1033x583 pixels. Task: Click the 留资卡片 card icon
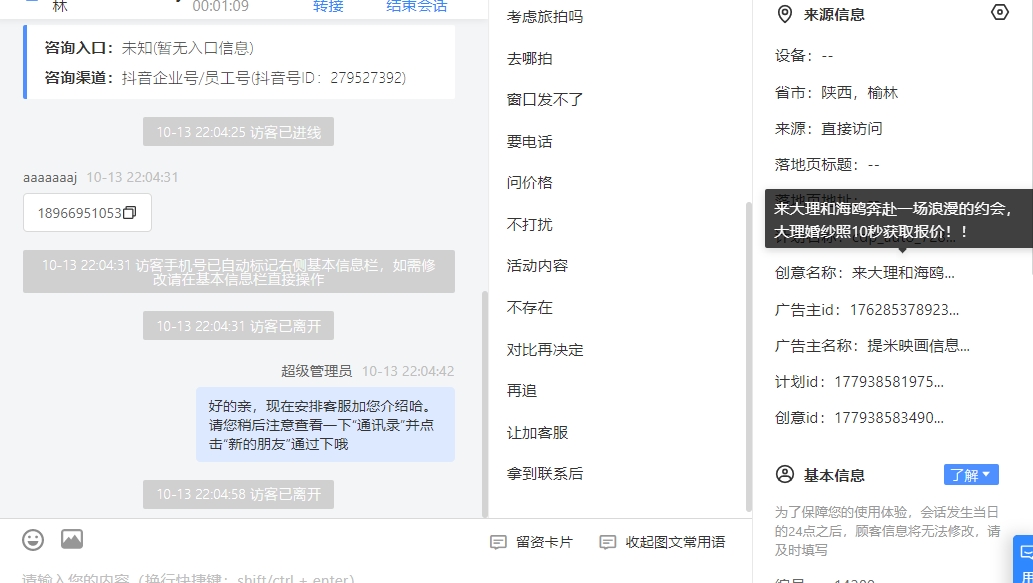pos(499,542)
